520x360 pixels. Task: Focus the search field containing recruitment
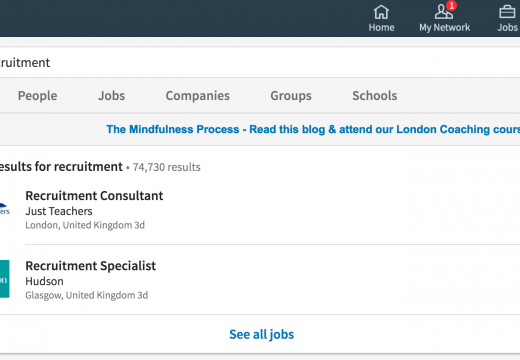tap(260, 63)
